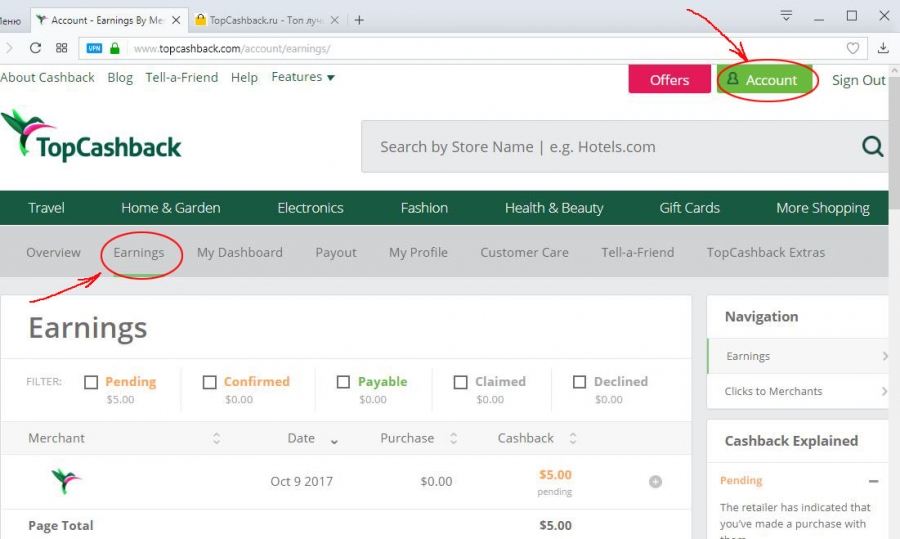This screenshot has height=539, width=900.
Task: Switch to the Earnings account tab
Action: point(139,253)
